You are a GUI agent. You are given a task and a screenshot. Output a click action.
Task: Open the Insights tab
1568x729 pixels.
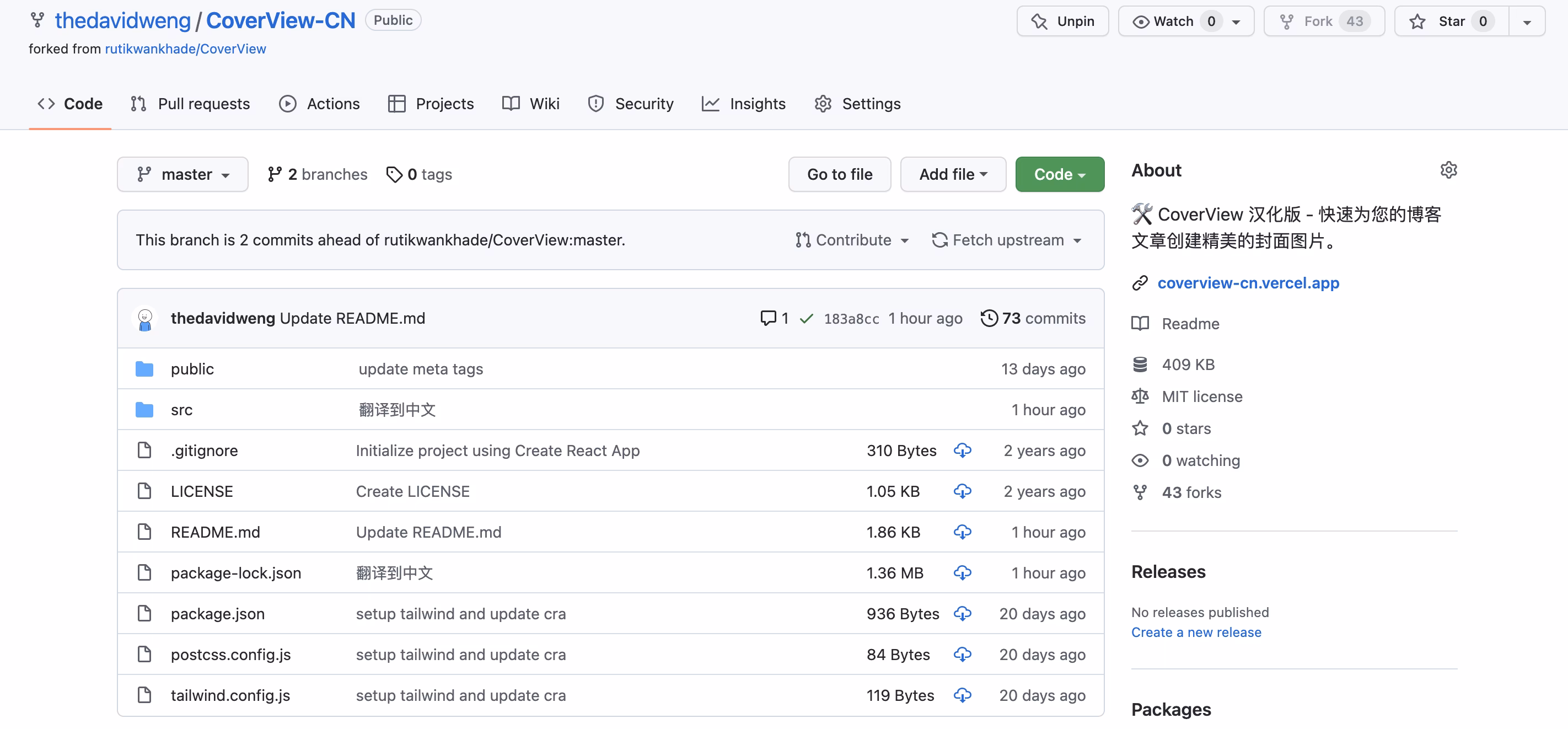[744, 104]
